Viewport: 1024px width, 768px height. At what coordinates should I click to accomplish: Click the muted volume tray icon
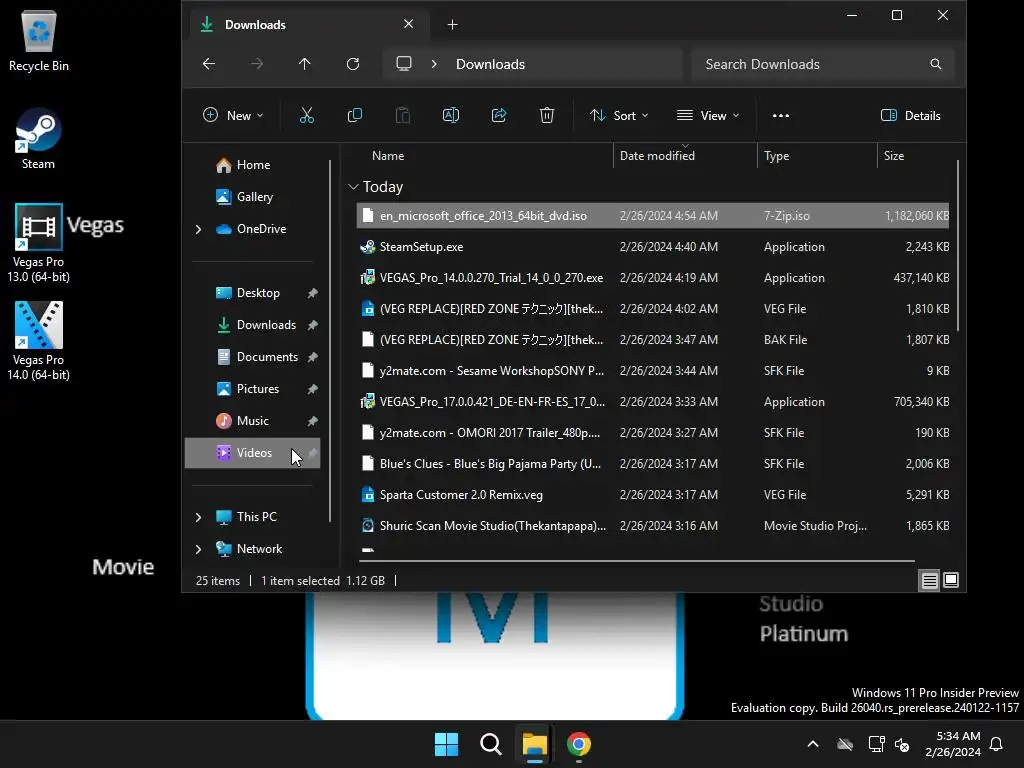(902, 744)
